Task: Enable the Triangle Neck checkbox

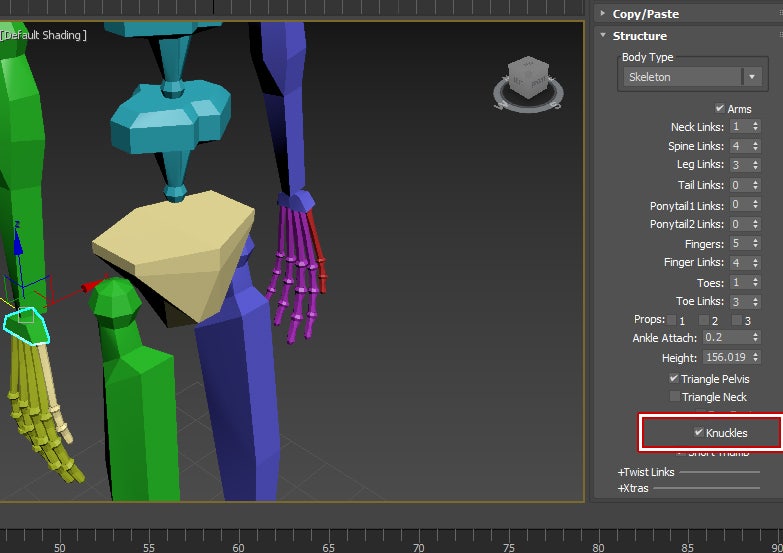Action: 674,397
